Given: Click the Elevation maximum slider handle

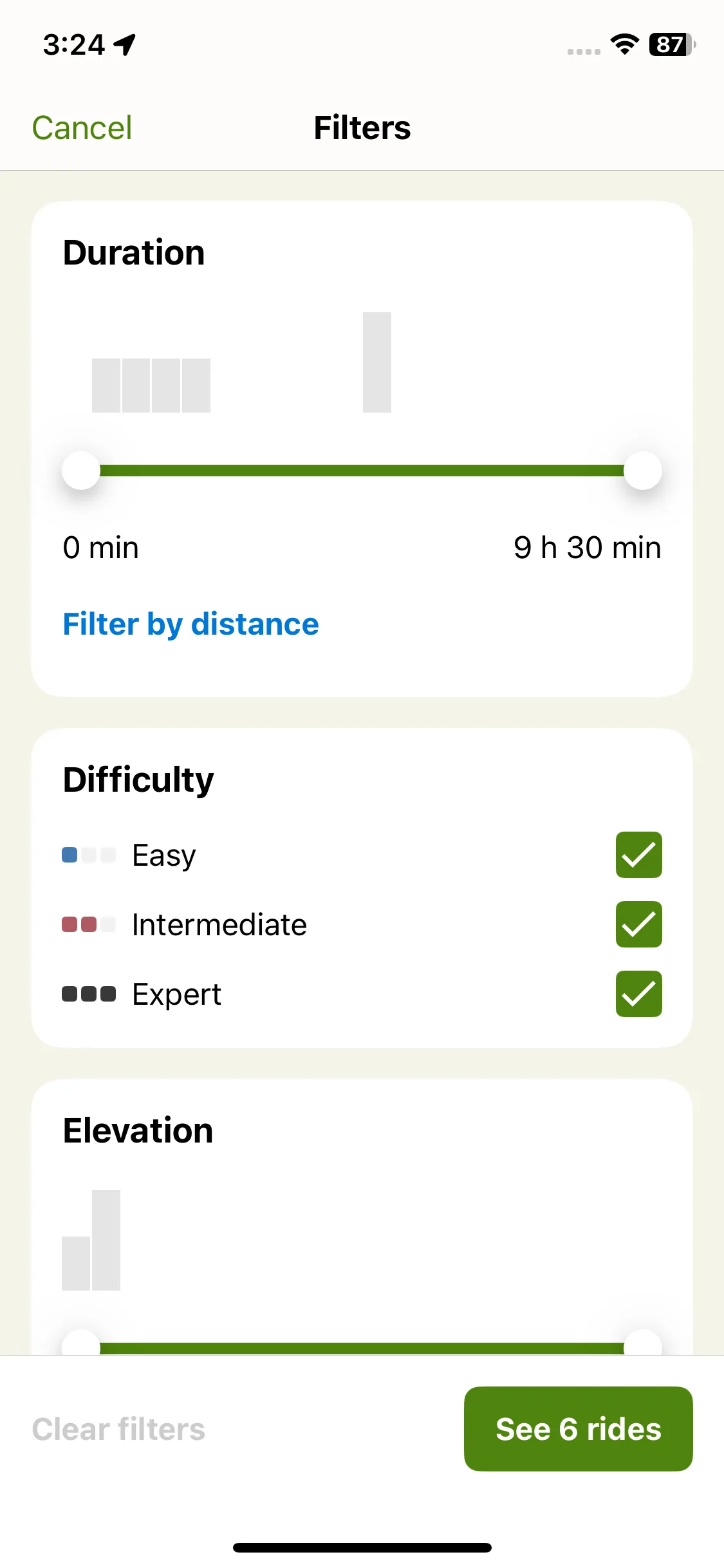Looking at the screenshot, I should [643, 1344].
